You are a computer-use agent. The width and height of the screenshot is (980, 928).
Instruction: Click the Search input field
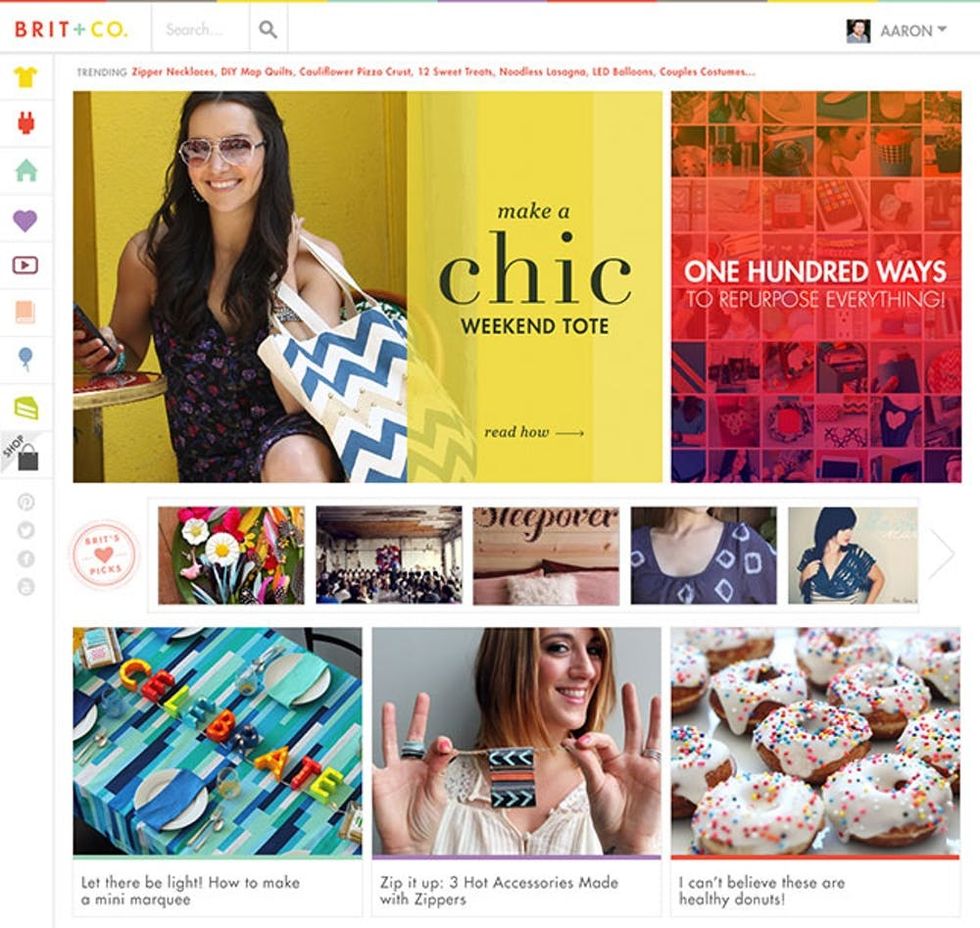201,29
